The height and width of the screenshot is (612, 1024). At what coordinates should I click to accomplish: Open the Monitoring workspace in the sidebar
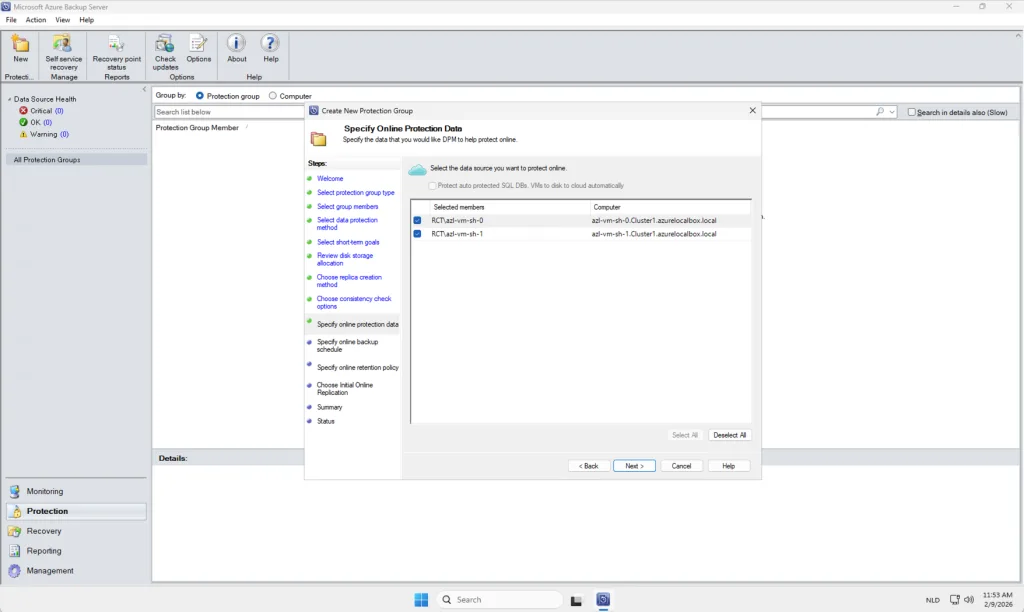[44, 491]
